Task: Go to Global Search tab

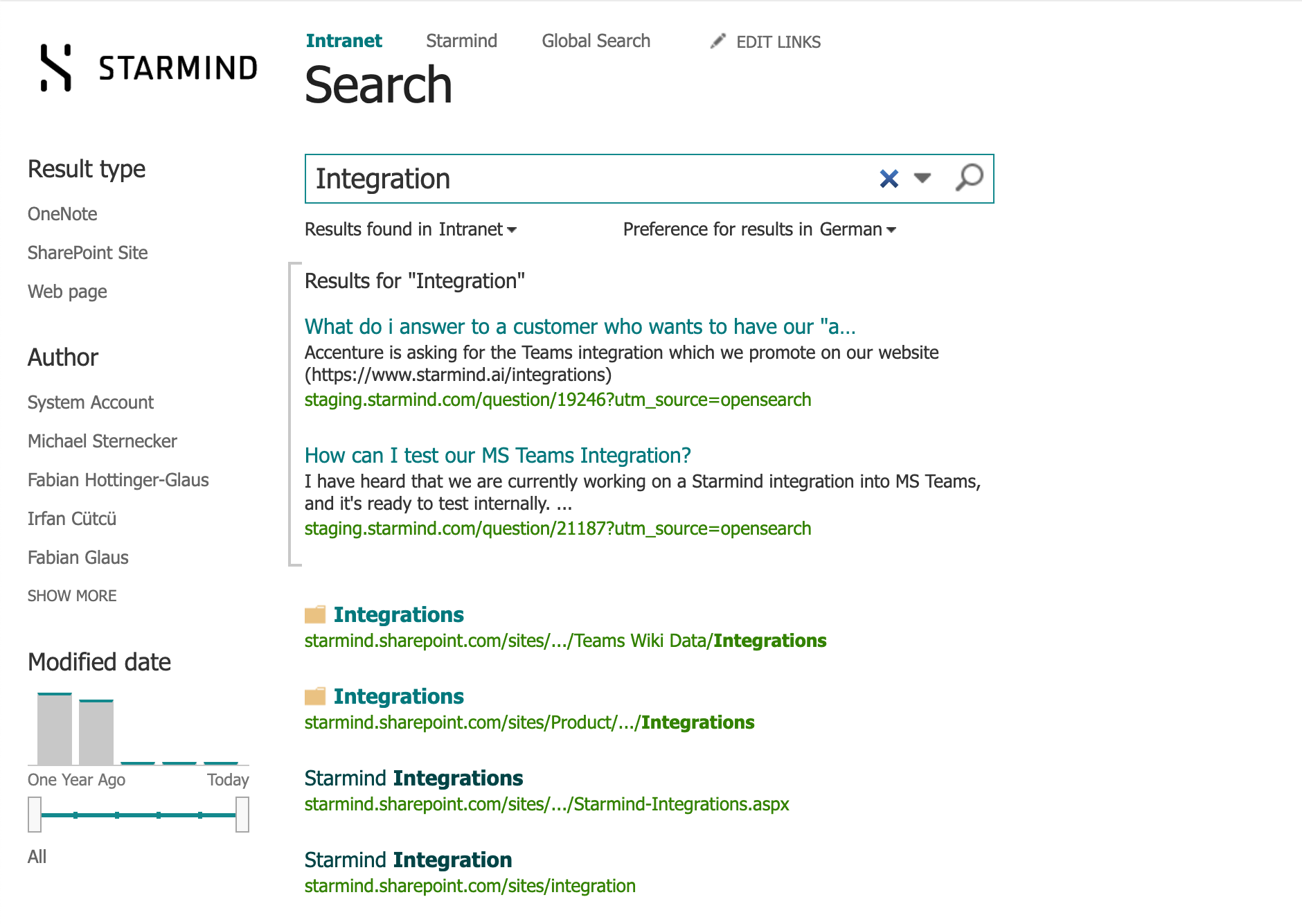Action: coord(596,41)
